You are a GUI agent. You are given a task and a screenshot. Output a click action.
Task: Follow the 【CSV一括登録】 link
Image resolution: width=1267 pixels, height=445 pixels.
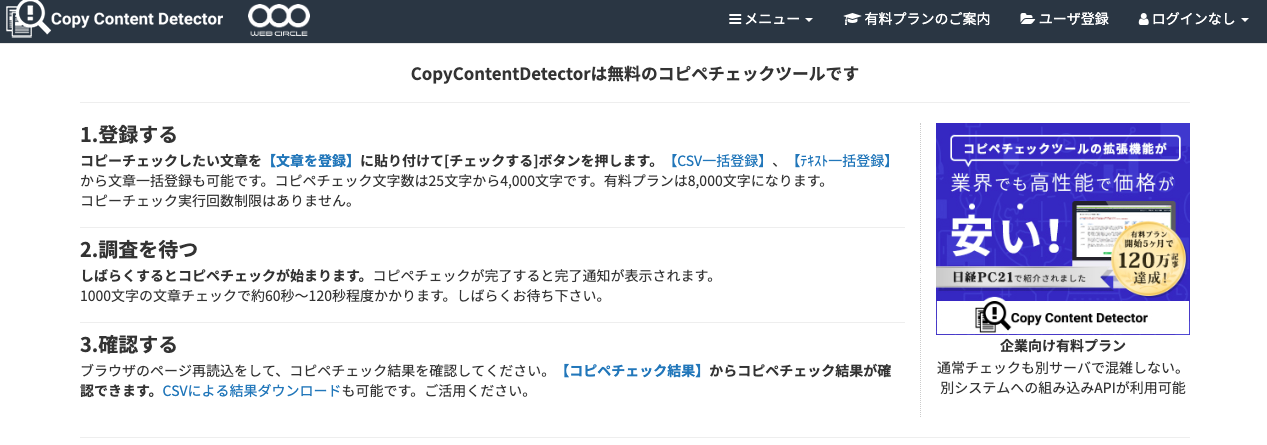pyautogui.click(x=717, y=160)
